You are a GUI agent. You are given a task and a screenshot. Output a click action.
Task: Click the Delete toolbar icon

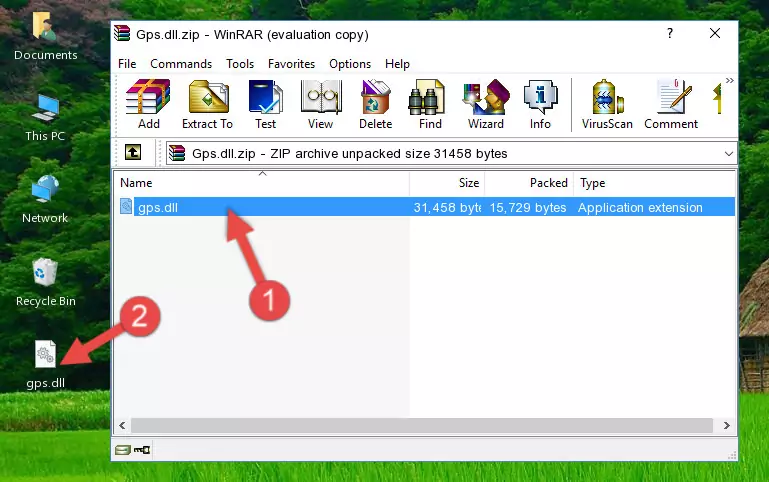[x=375, y=104]
